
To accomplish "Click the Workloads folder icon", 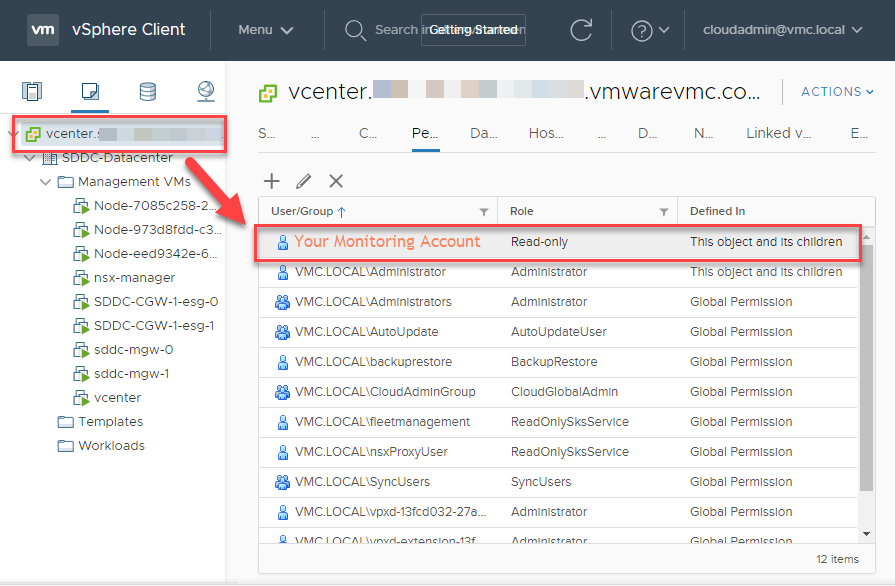I will [x=66, y=446].
